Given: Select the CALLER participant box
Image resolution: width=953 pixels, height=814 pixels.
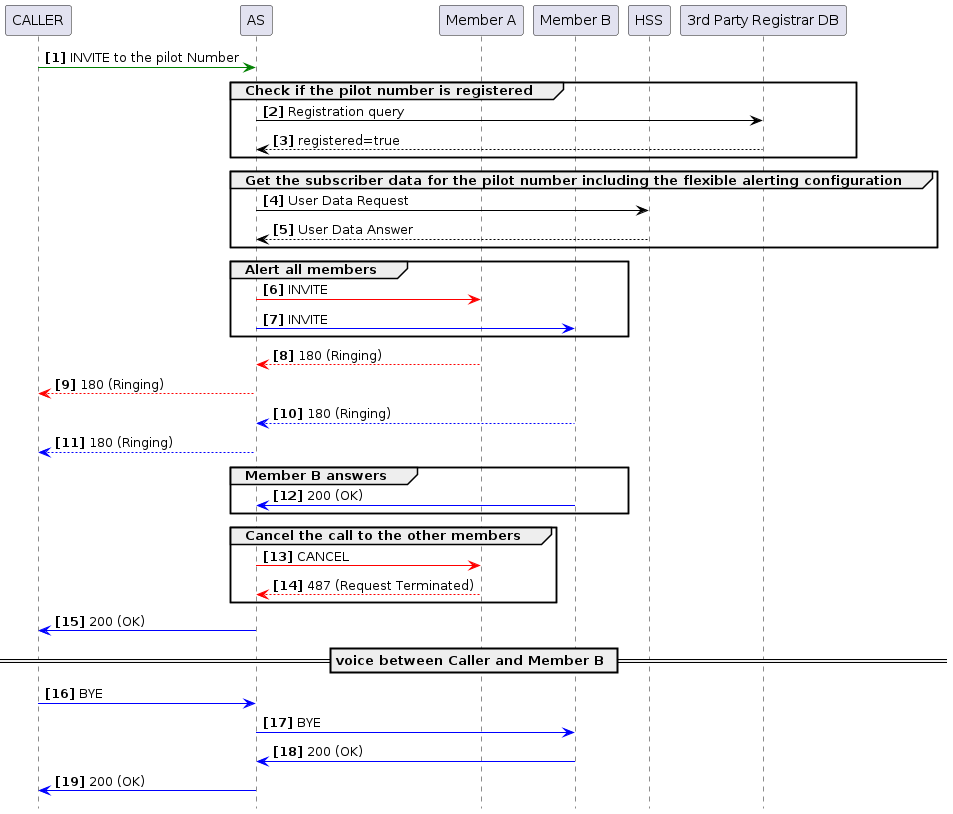Looking at the screenshot, I should 38,20.
